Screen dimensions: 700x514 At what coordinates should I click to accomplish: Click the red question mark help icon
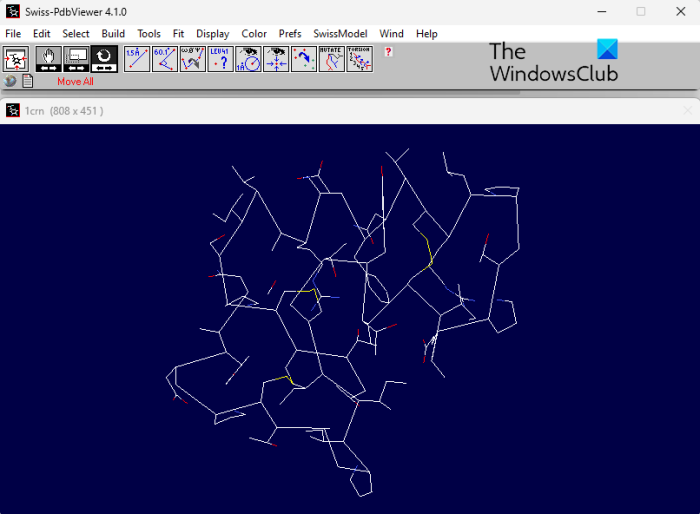[x=388, y=52]
